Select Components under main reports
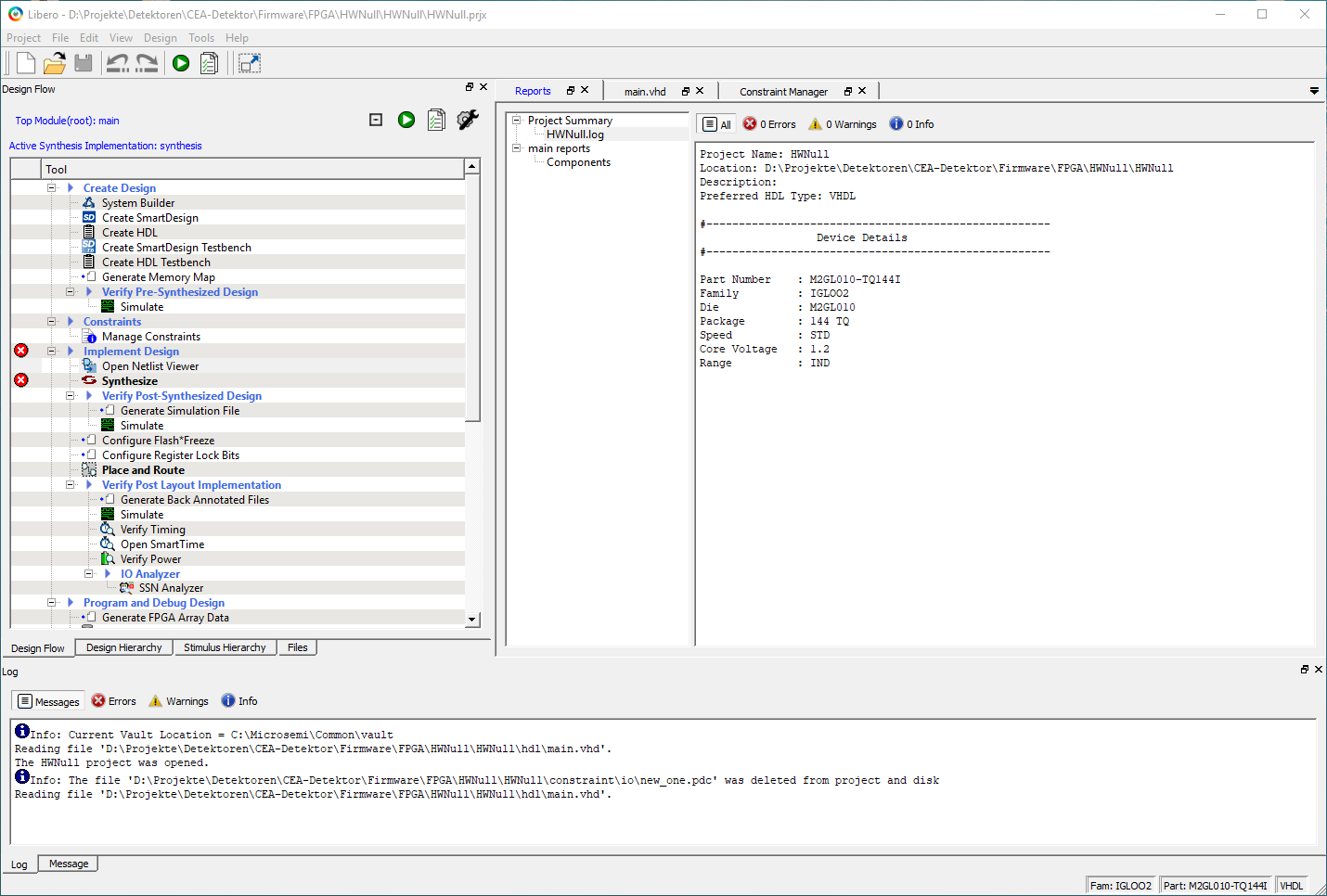Screen dimensions: 1327x896 click(579, 162)
